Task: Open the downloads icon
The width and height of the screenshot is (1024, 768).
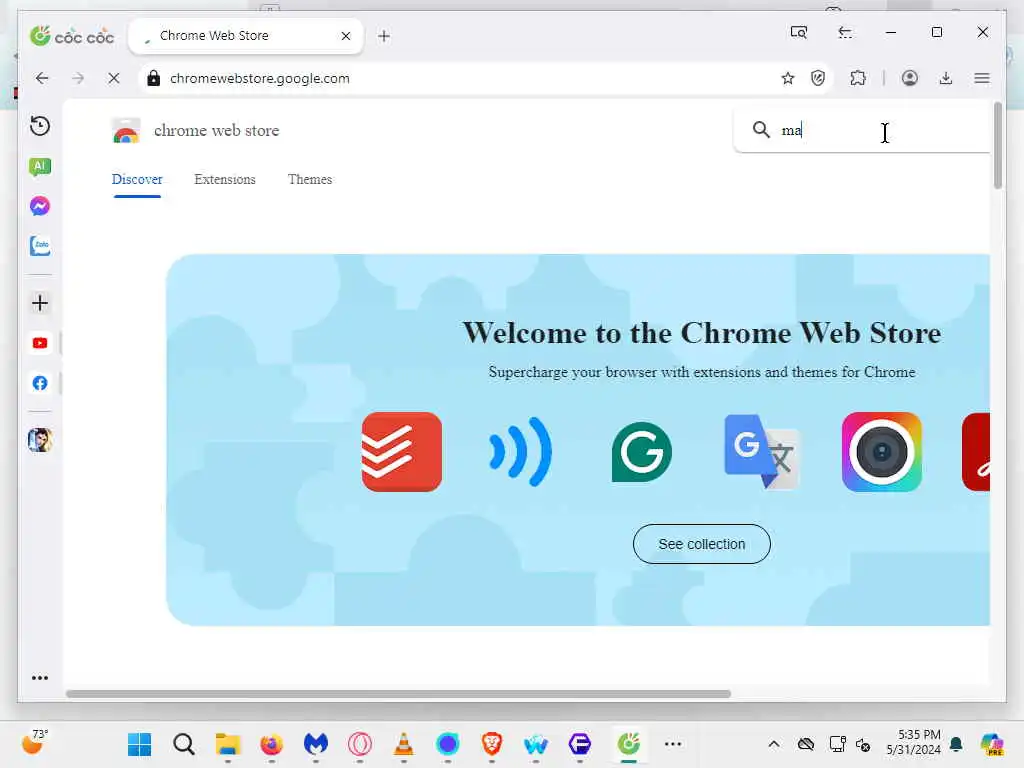Action: (946, 78)
